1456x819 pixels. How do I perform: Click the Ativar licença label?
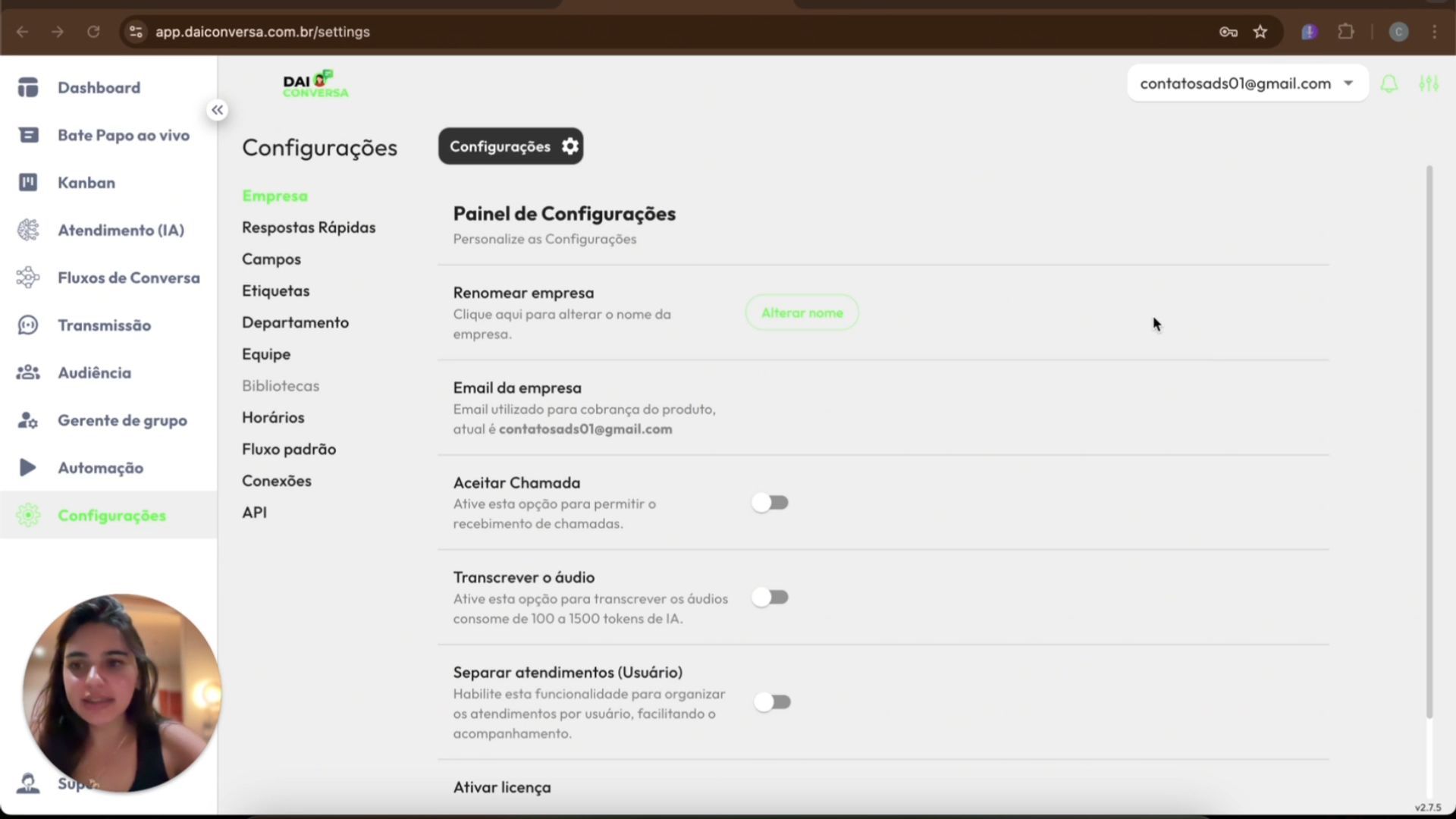click(502, 788)
